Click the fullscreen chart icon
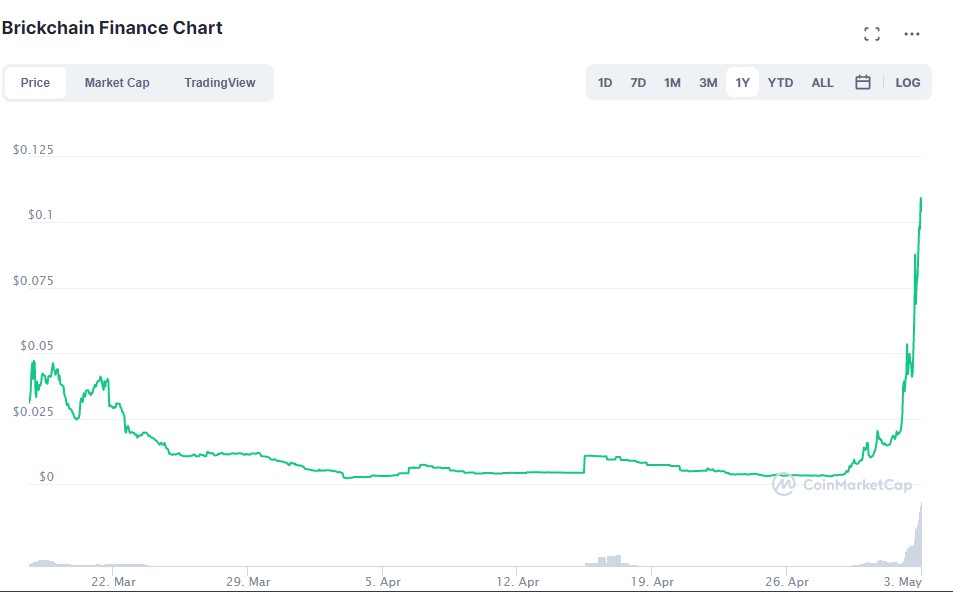The image size is (953, 592). pyautogui.click(x=871, y=34)
